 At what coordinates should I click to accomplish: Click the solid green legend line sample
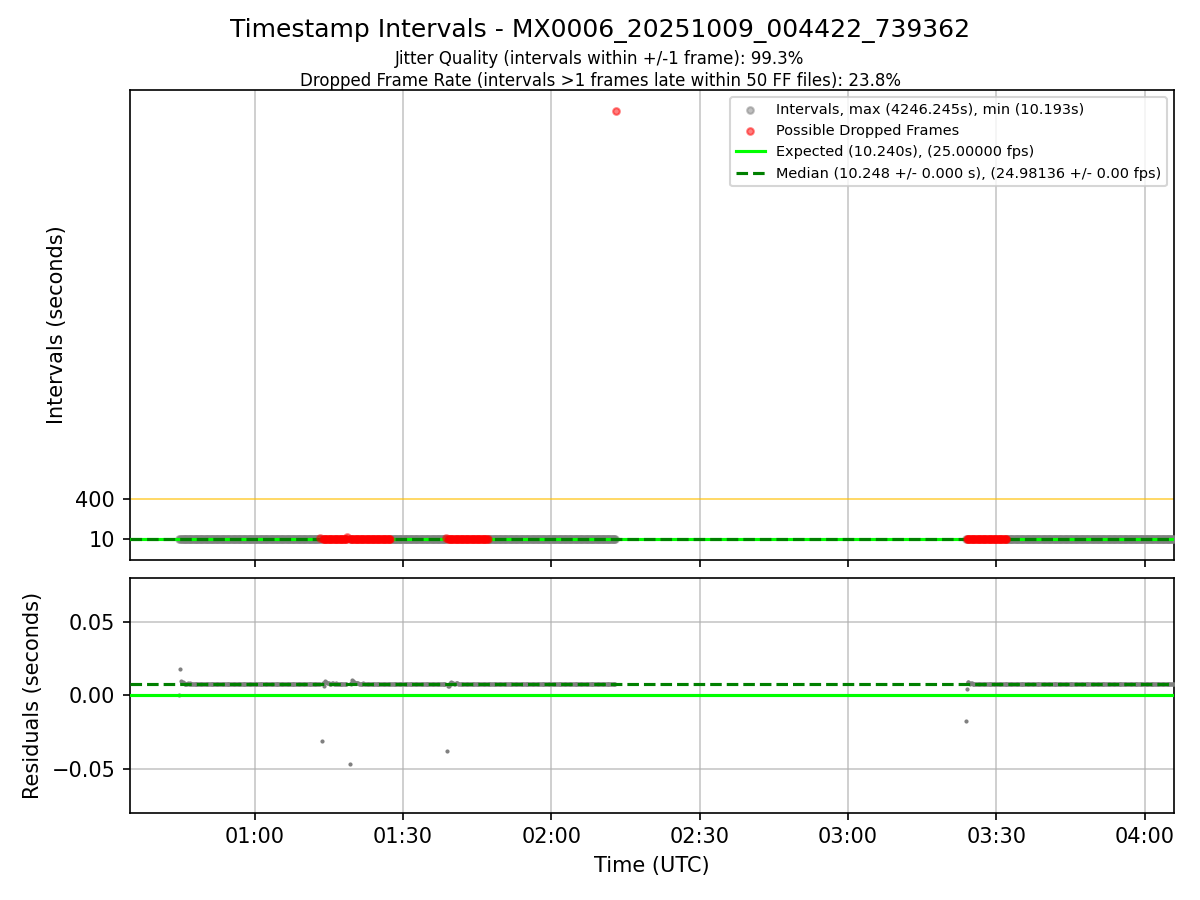(751, 152)
